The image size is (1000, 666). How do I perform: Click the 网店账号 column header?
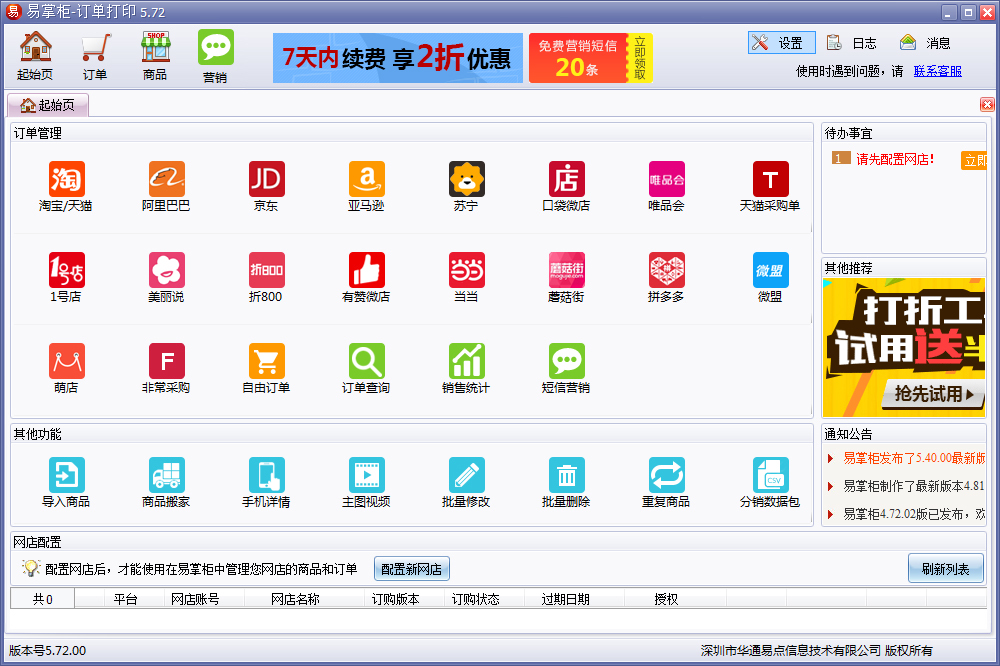pyautogui.click(x=195, y=599)
